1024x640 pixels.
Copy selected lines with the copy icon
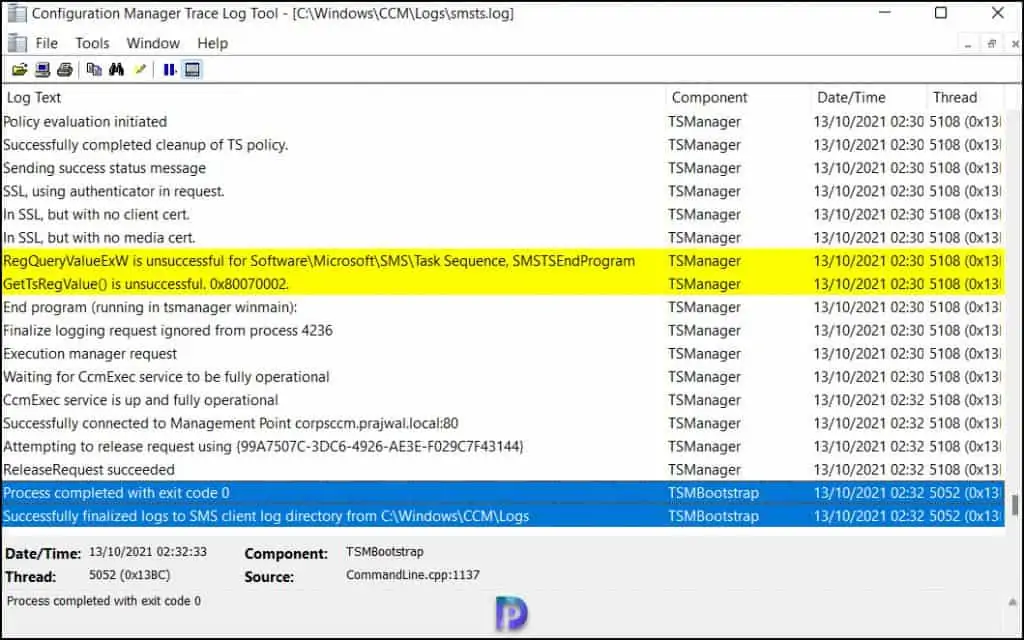pyautogui.click(x=94, y=69)
